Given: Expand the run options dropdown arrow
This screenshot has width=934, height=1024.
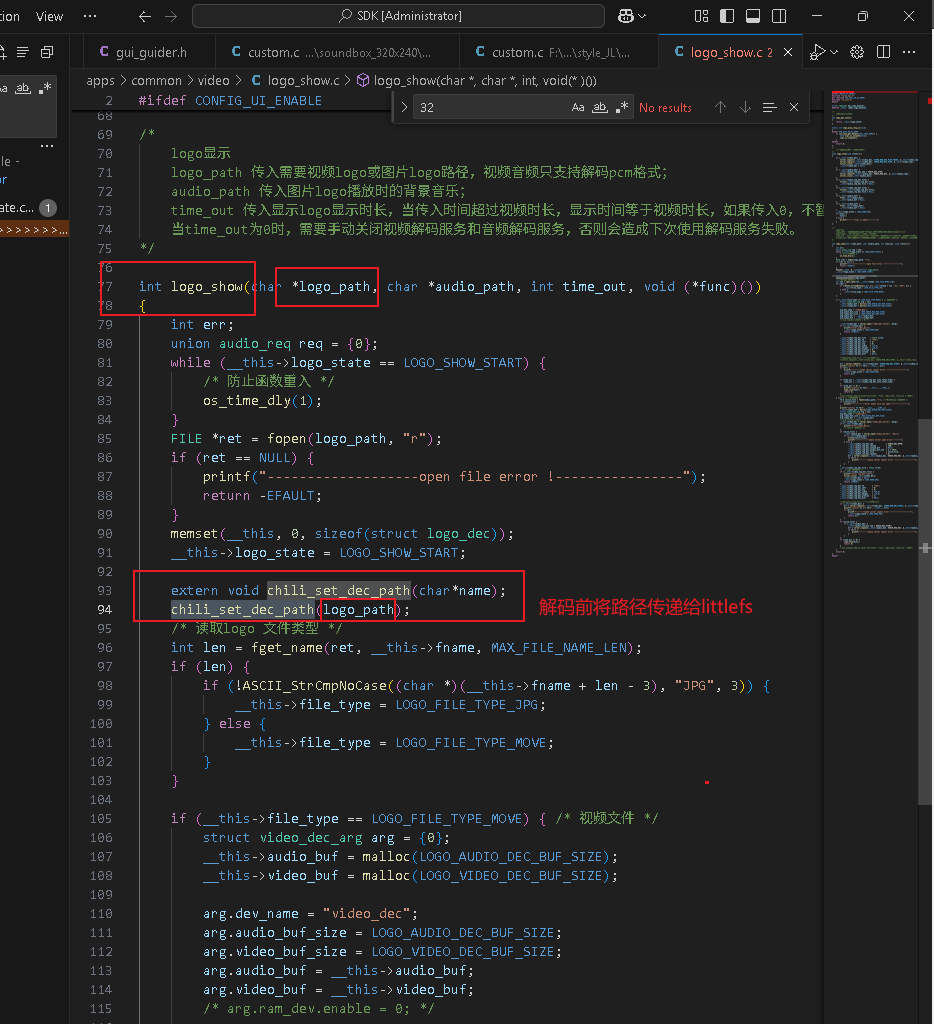Looking at the screenshot, I should click(x=834, y=52).
